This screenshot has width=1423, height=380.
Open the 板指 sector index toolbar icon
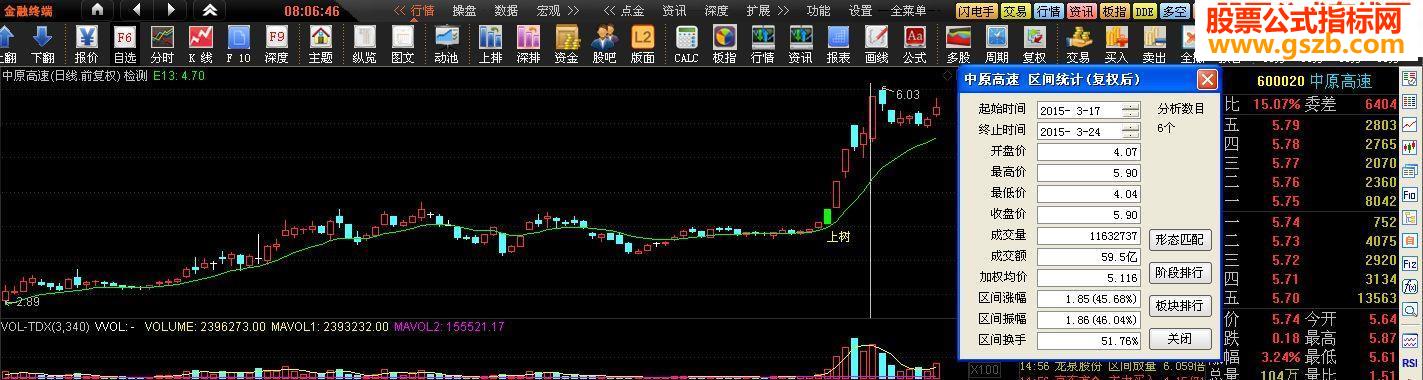[x=724, y=44]
